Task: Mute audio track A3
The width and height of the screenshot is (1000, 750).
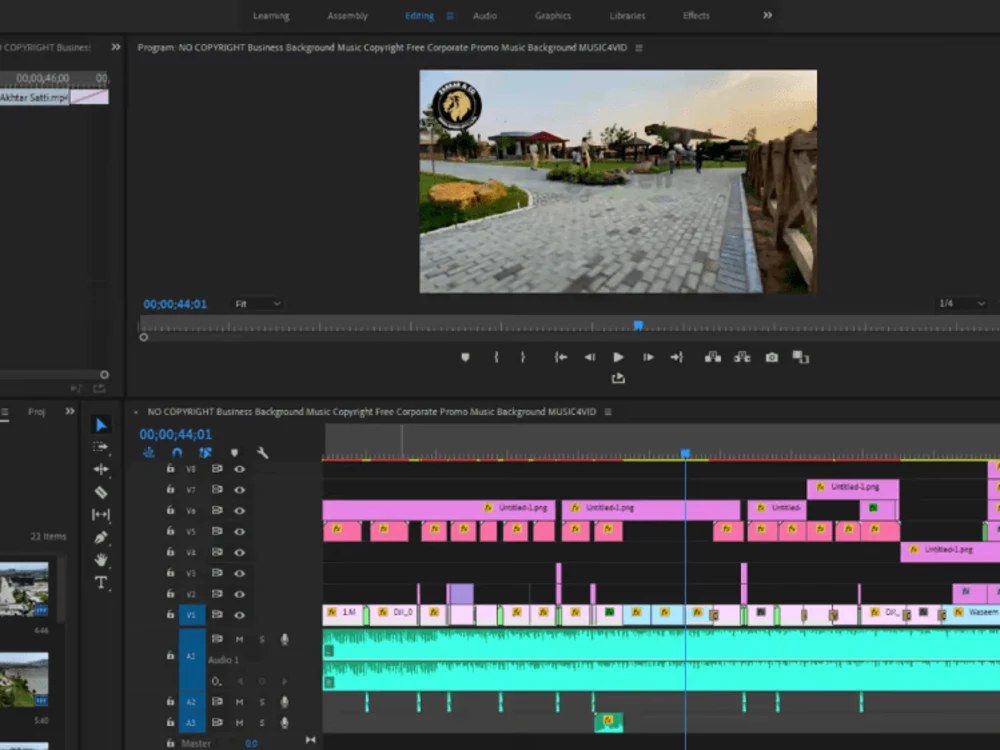Action: [239, 723]
